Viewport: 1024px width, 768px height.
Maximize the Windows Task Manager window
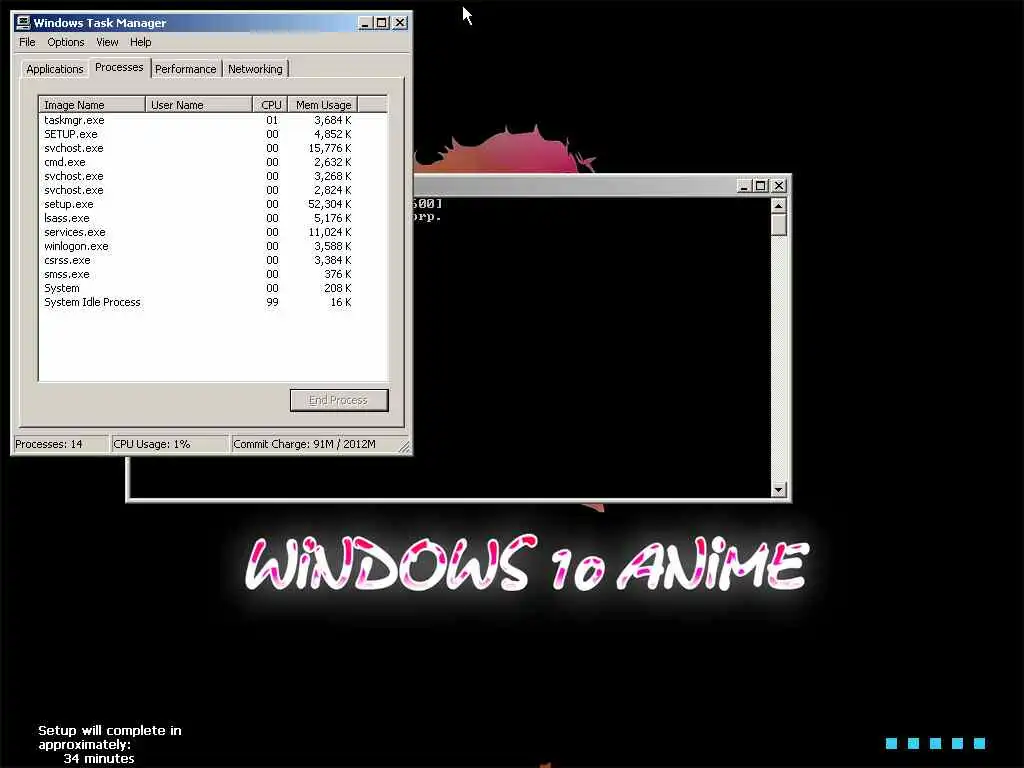point(382,23)
